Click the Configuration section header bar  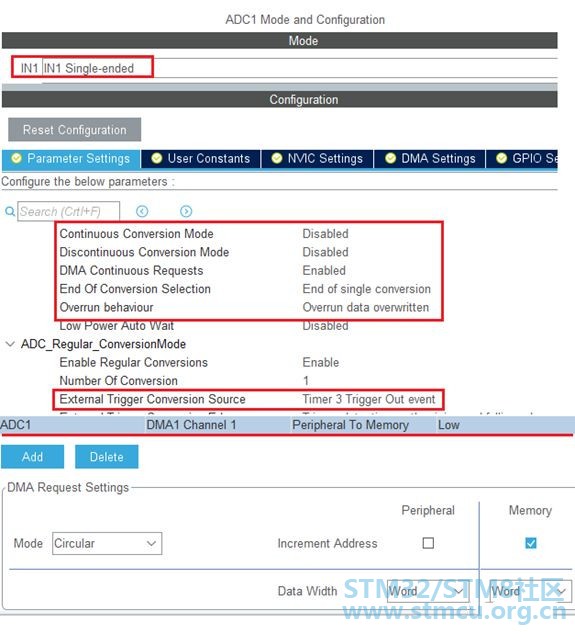point(280,99)
